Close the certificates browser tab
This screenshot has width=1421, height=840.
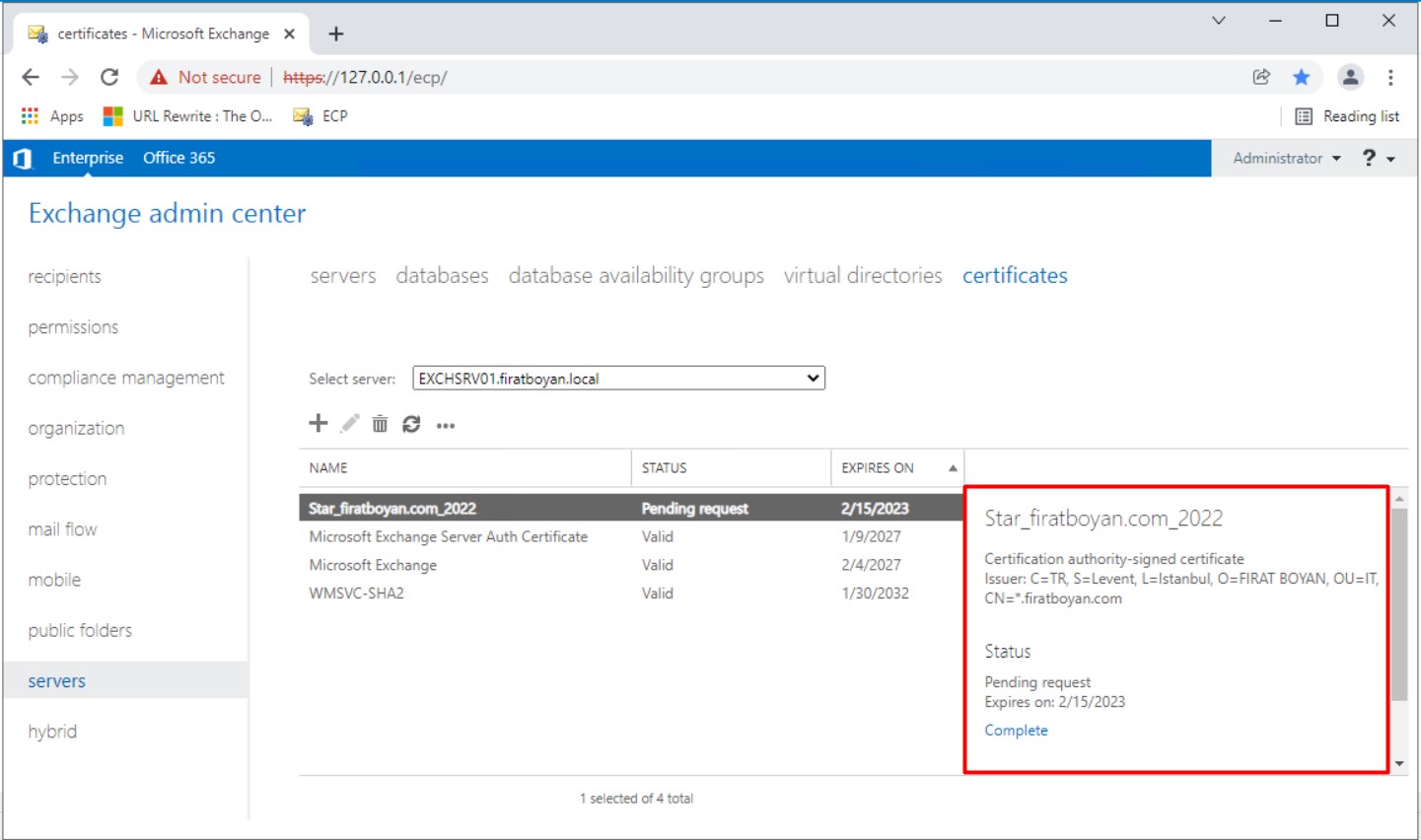point(289,34)
